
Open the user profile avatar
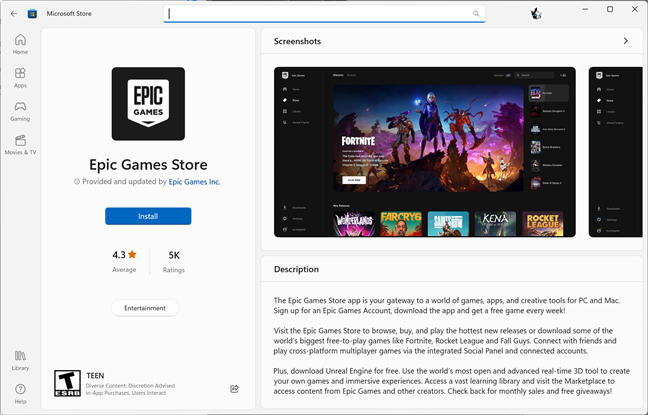(536, 14)
